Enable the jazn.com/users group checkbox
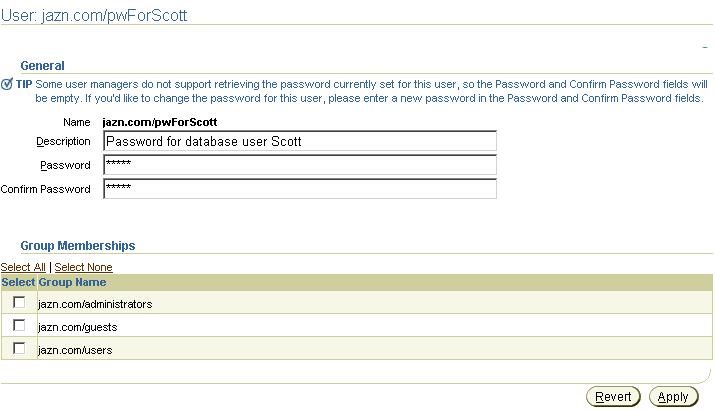The image size is (715, 412). [19, 348]
